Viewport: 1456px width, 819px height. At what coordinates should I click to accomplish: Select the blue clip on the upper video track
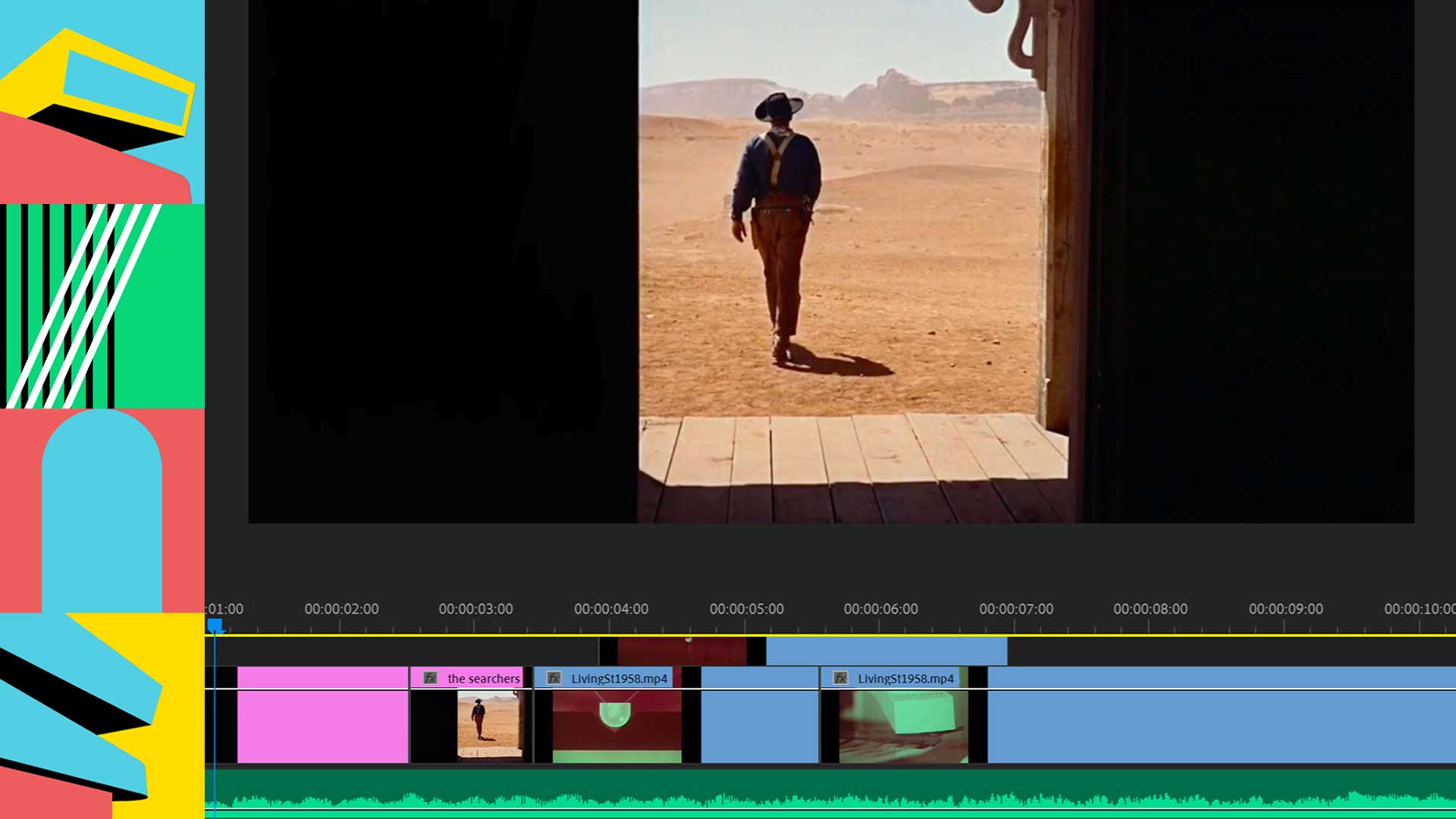click(886, 651)
